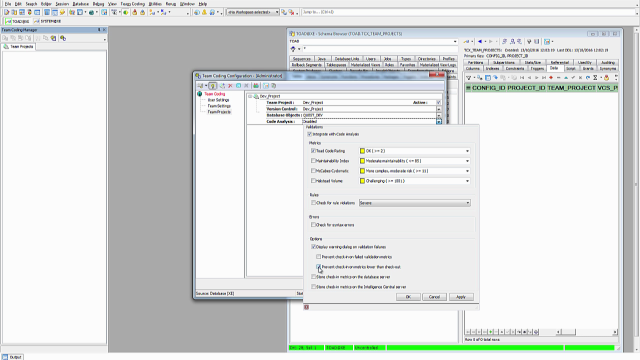Image resolution: width=640 pixels, height=360 pixels.
Task: Click the filter funnel icon in data grid toolbar
Action: [x=469, y=78]
